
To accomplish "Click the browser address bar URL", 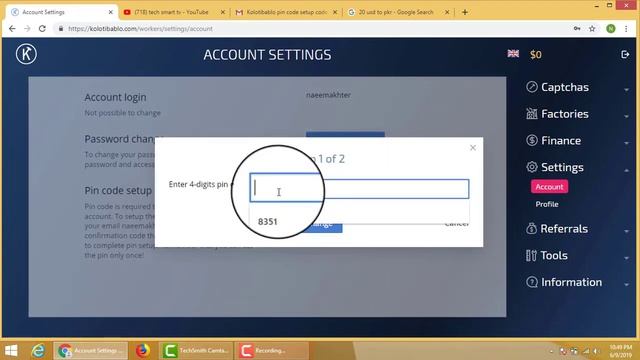I will pos(140,29).
